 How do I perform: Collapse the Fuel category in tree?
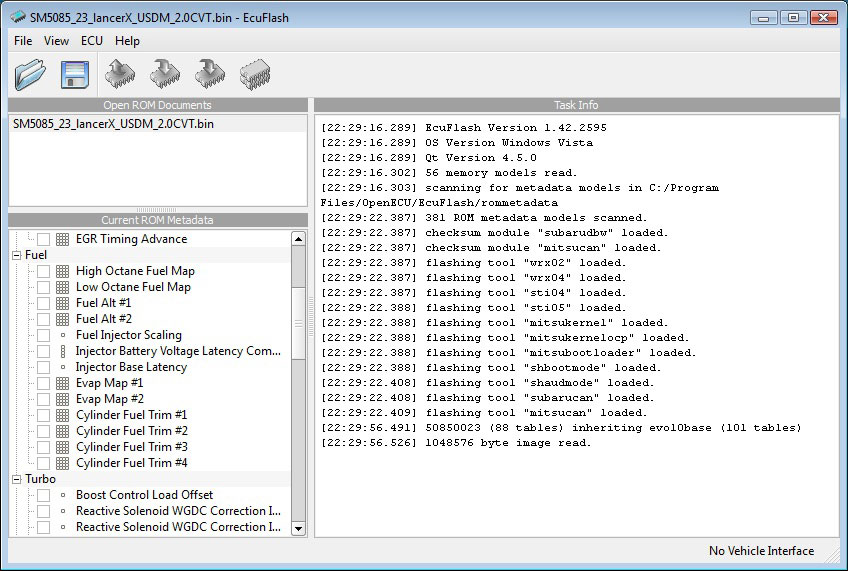tap(17, 255)
